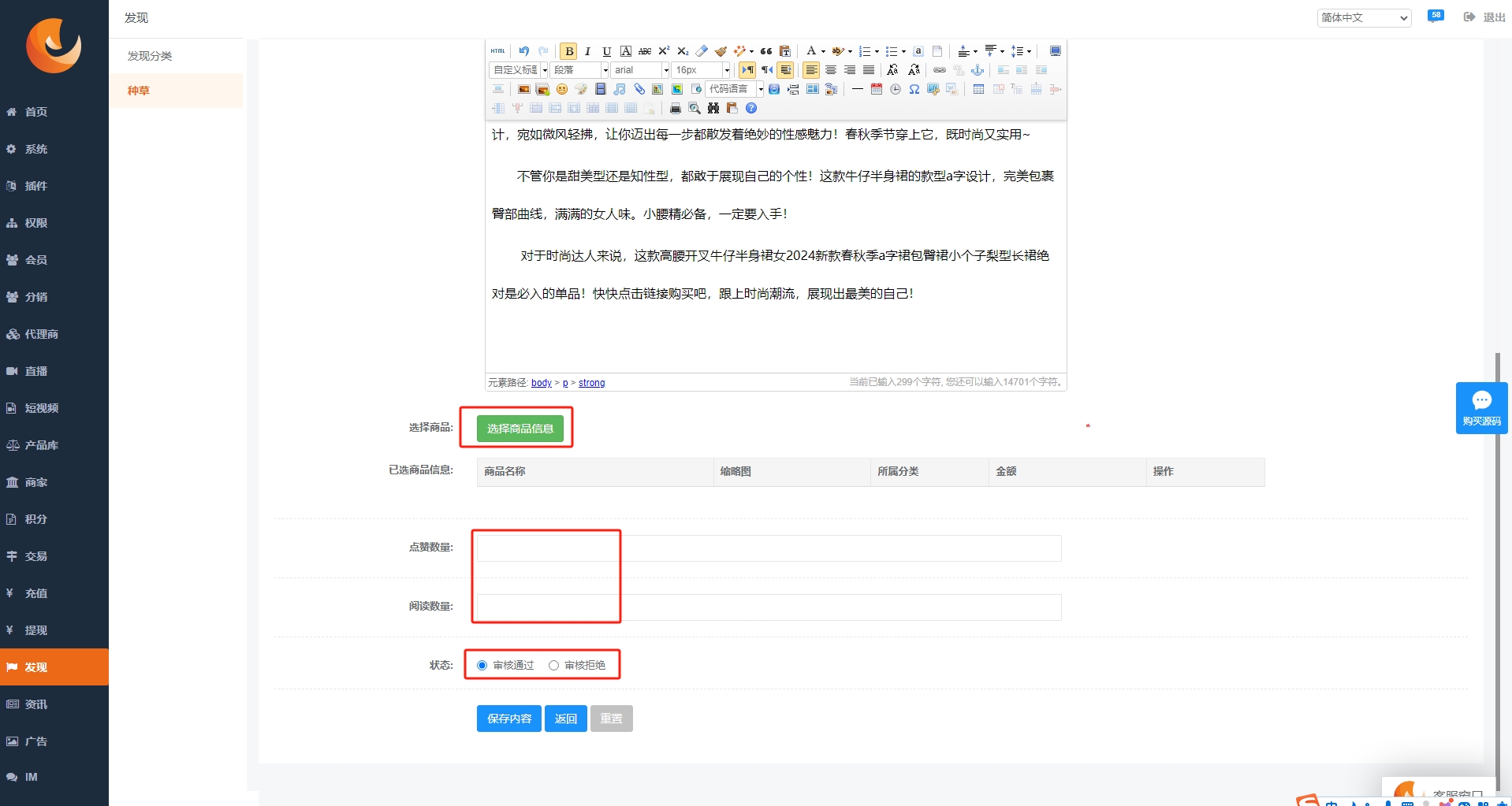The image size is (1512, 806).
Task: Insert the time using the clock icon
Action: pos(896,89)
